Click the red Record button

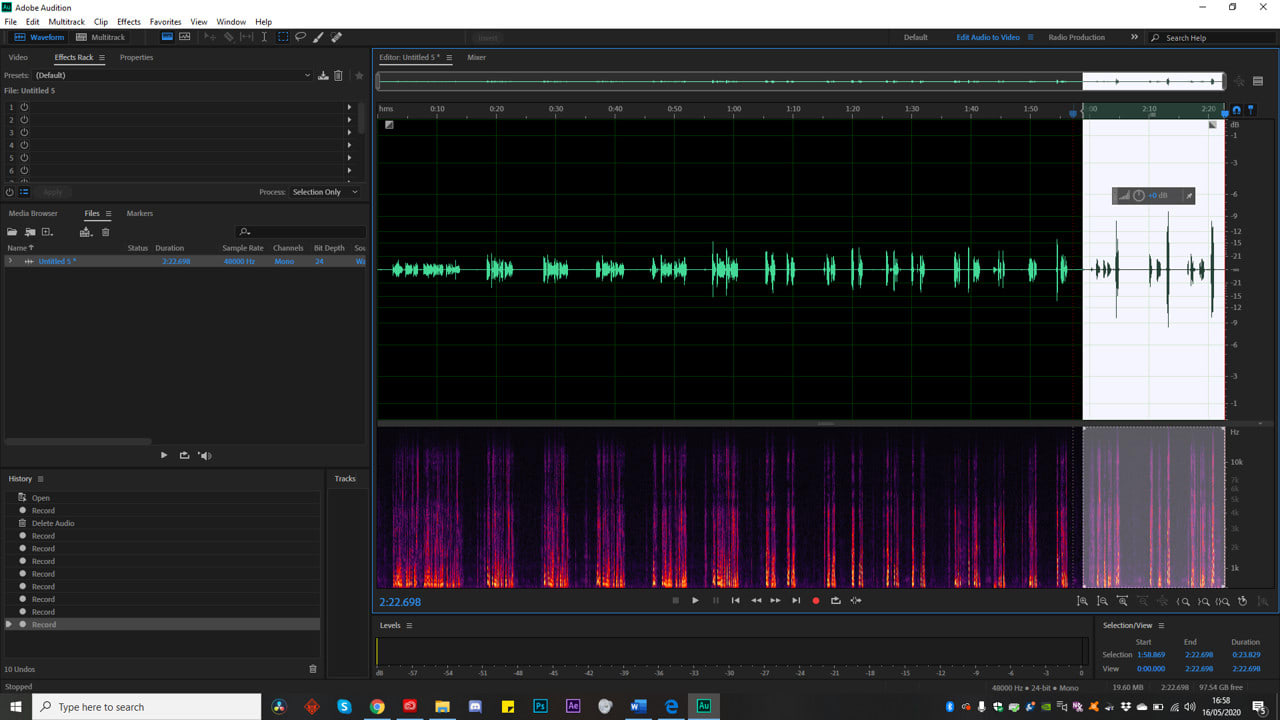[816, 600]
